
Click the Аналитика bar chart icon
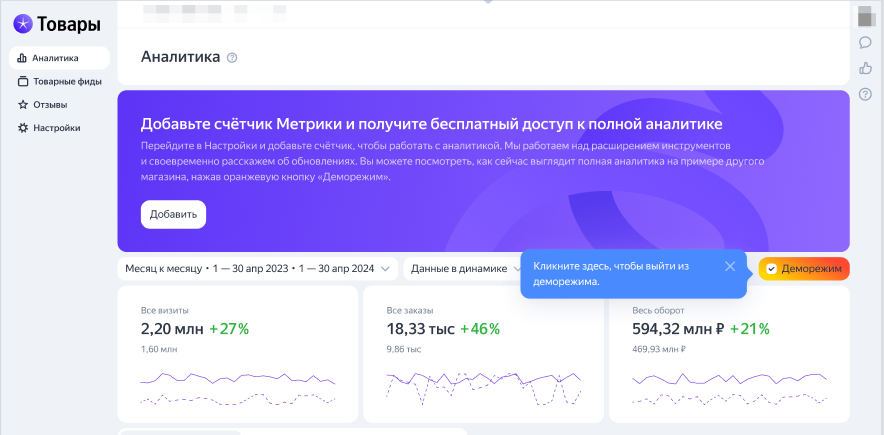click(23, 58)
